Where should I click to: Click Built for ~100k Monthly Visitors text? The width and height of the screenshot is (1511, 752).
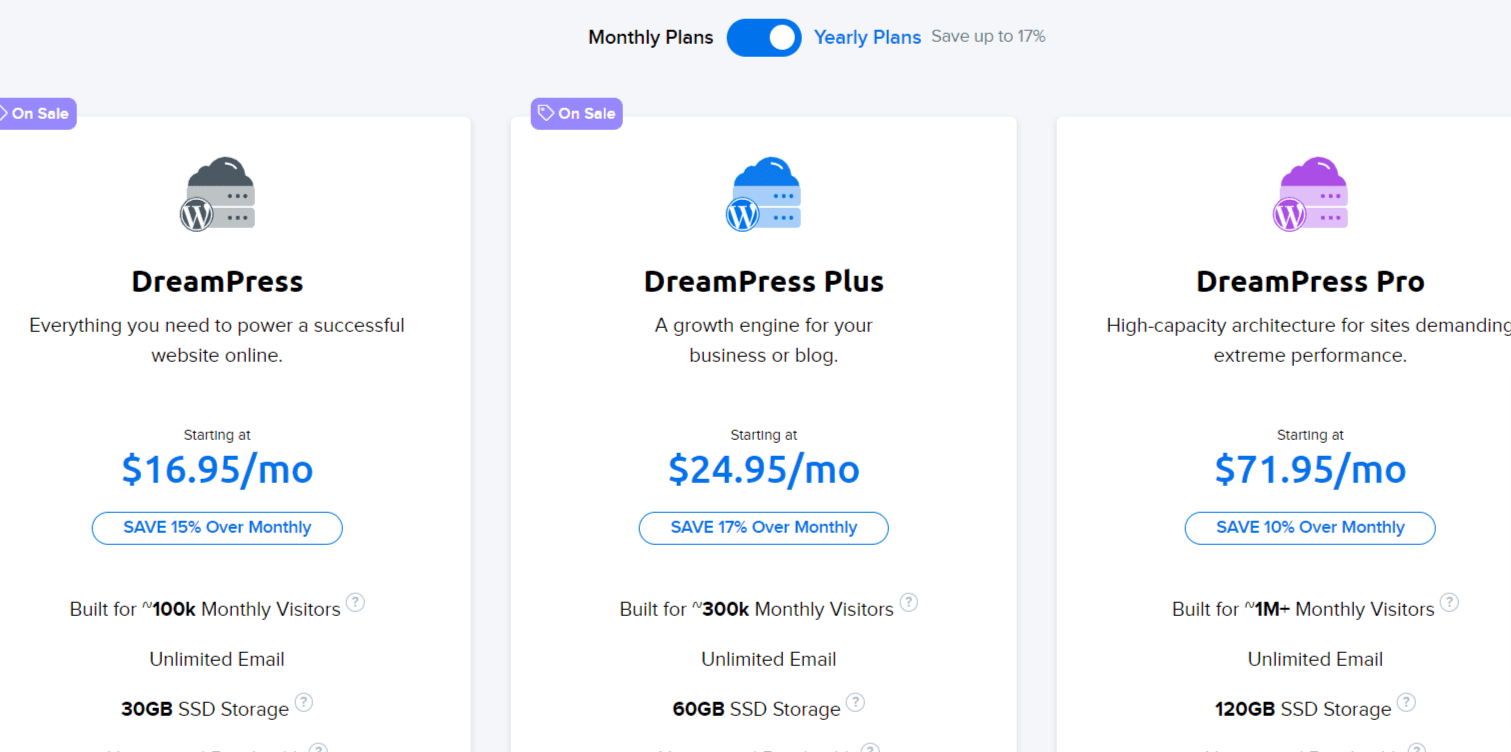click(205, 610)
